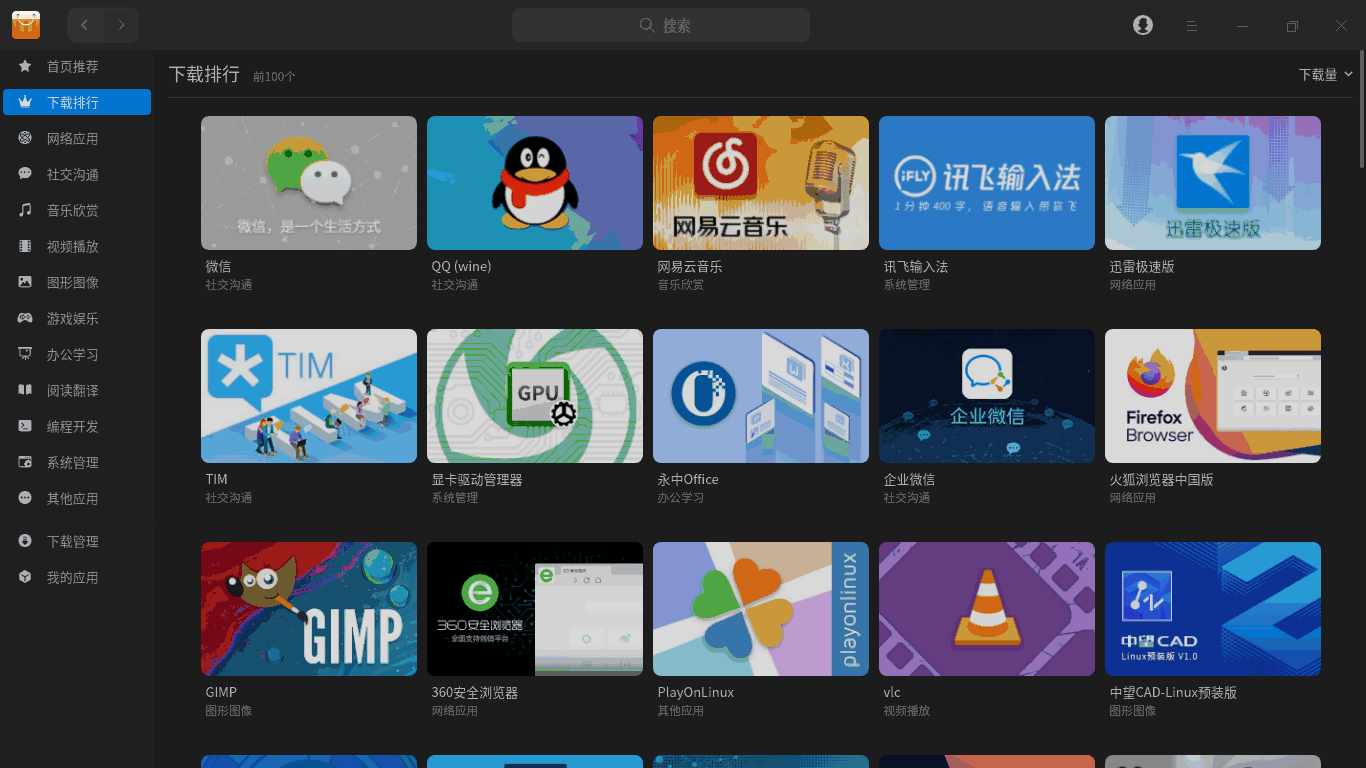Click the book icon beside 阅读翻译

coord(25,390)
